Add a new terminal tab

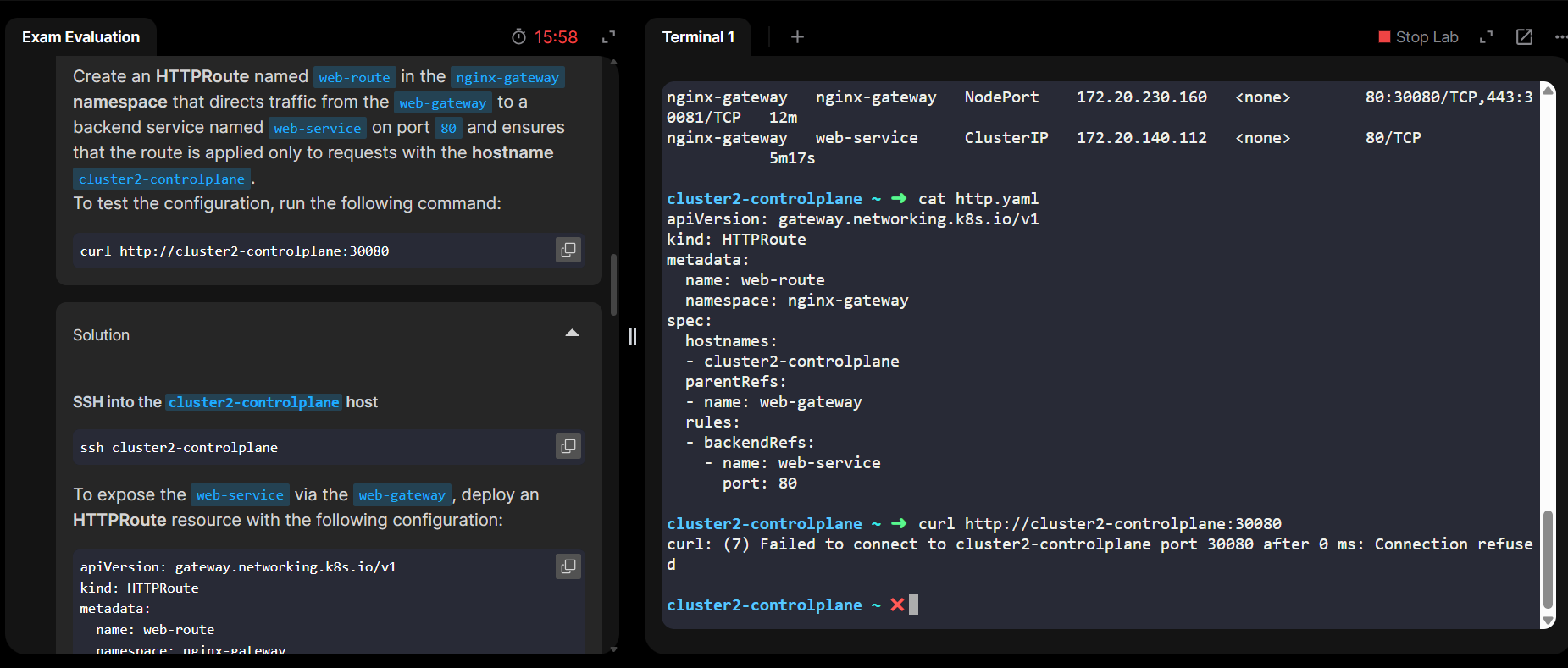(x=796, y=37)
